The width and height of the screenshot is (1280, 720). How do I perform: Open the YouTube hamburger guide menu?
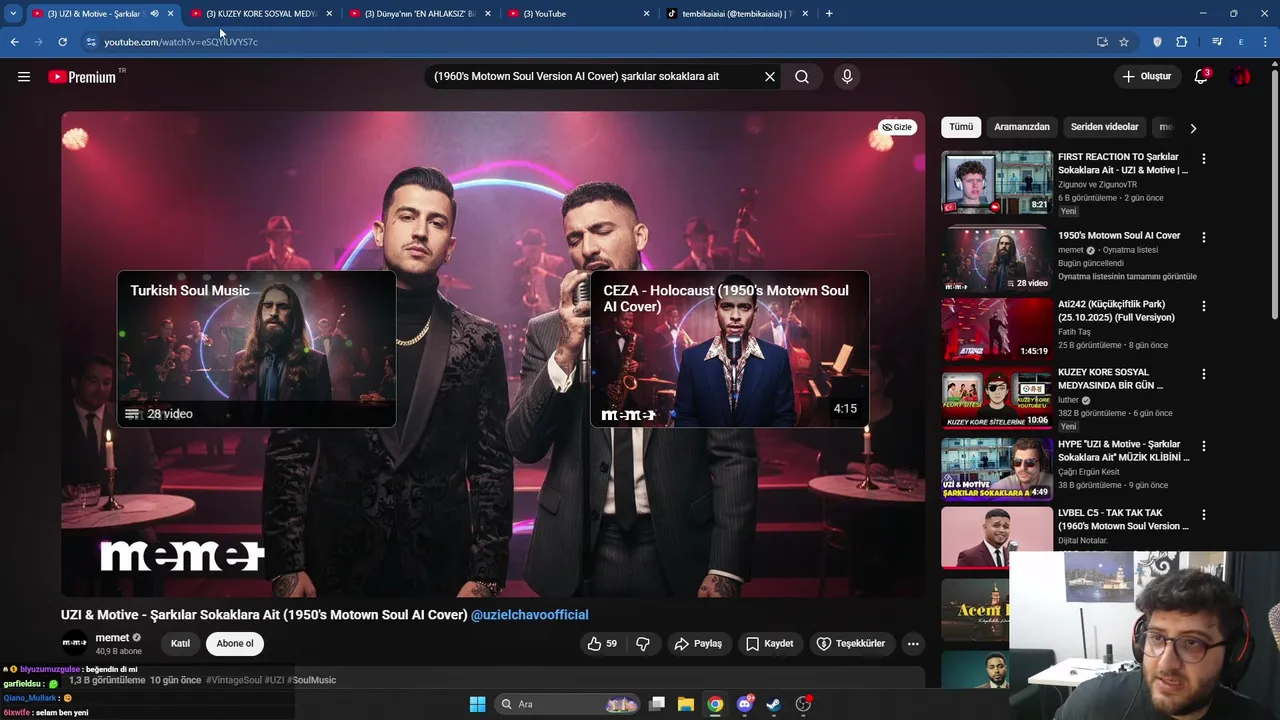click(24, 76)
